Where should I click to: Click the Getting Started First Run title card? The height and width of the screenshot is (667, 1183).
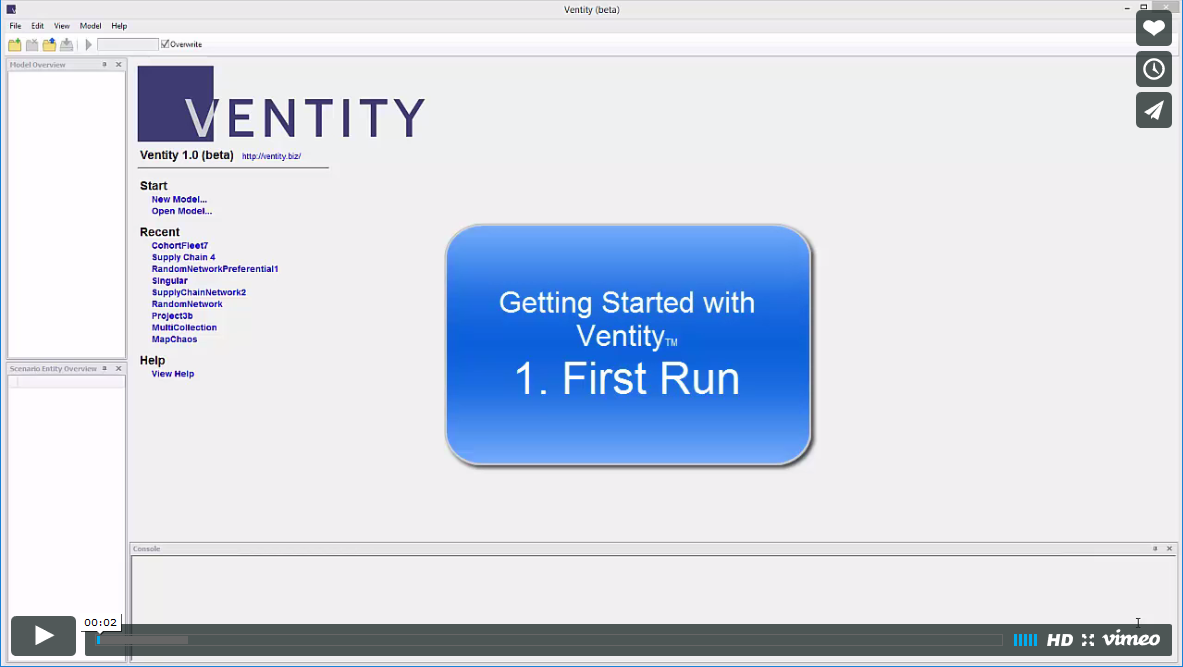tap(628, 345)
